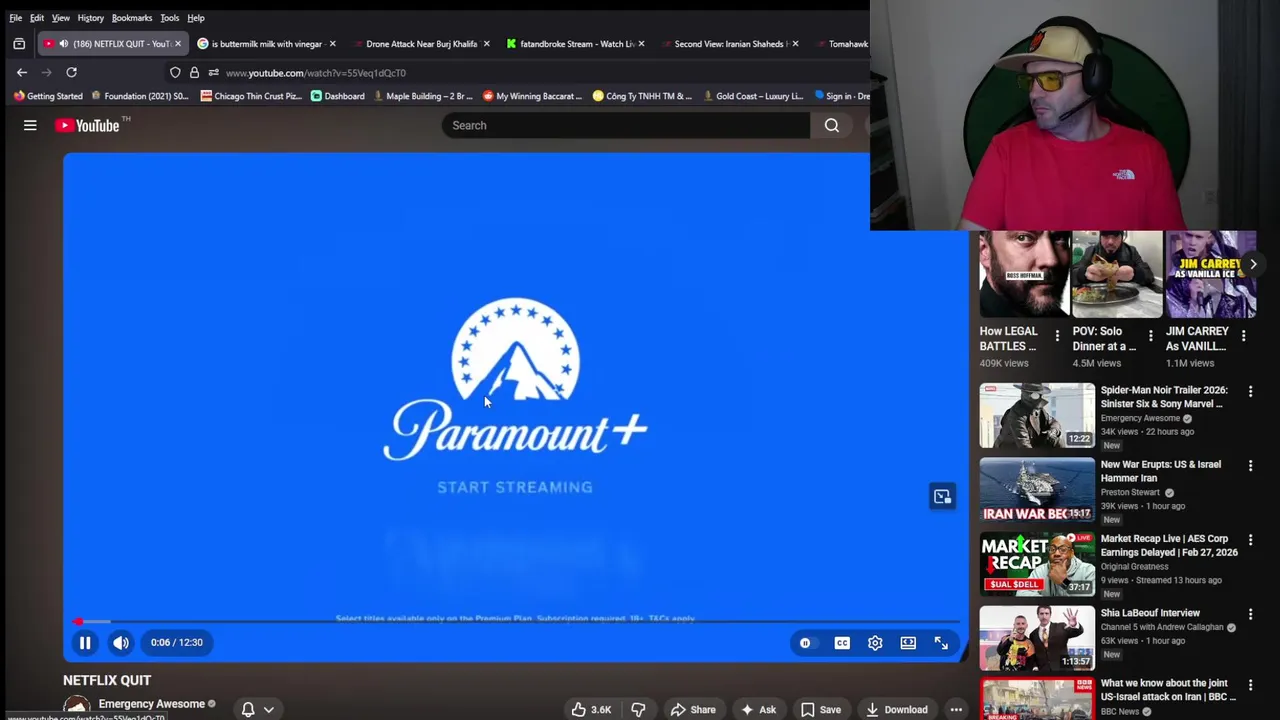Image resolution: width=1280 pixels, height=720 pixels.
Task: Open the Maple Building bookmark
Action: tap(421, 96)
